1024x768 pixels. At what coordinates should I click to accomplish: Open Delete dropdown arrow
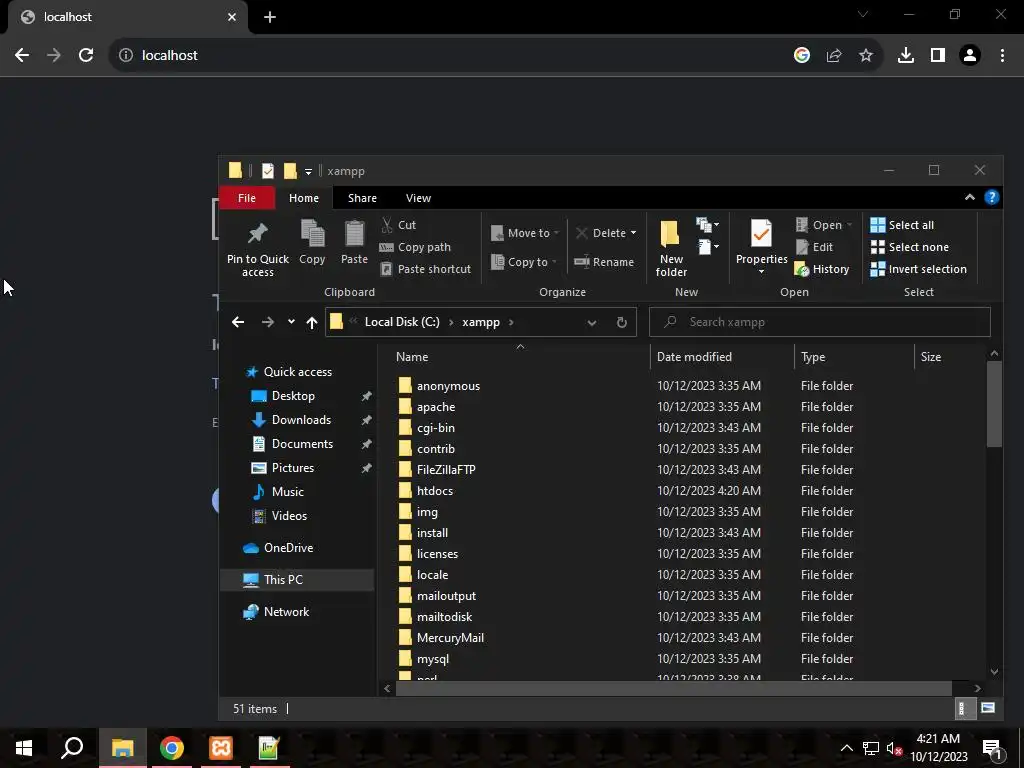[x=633, y=233]
